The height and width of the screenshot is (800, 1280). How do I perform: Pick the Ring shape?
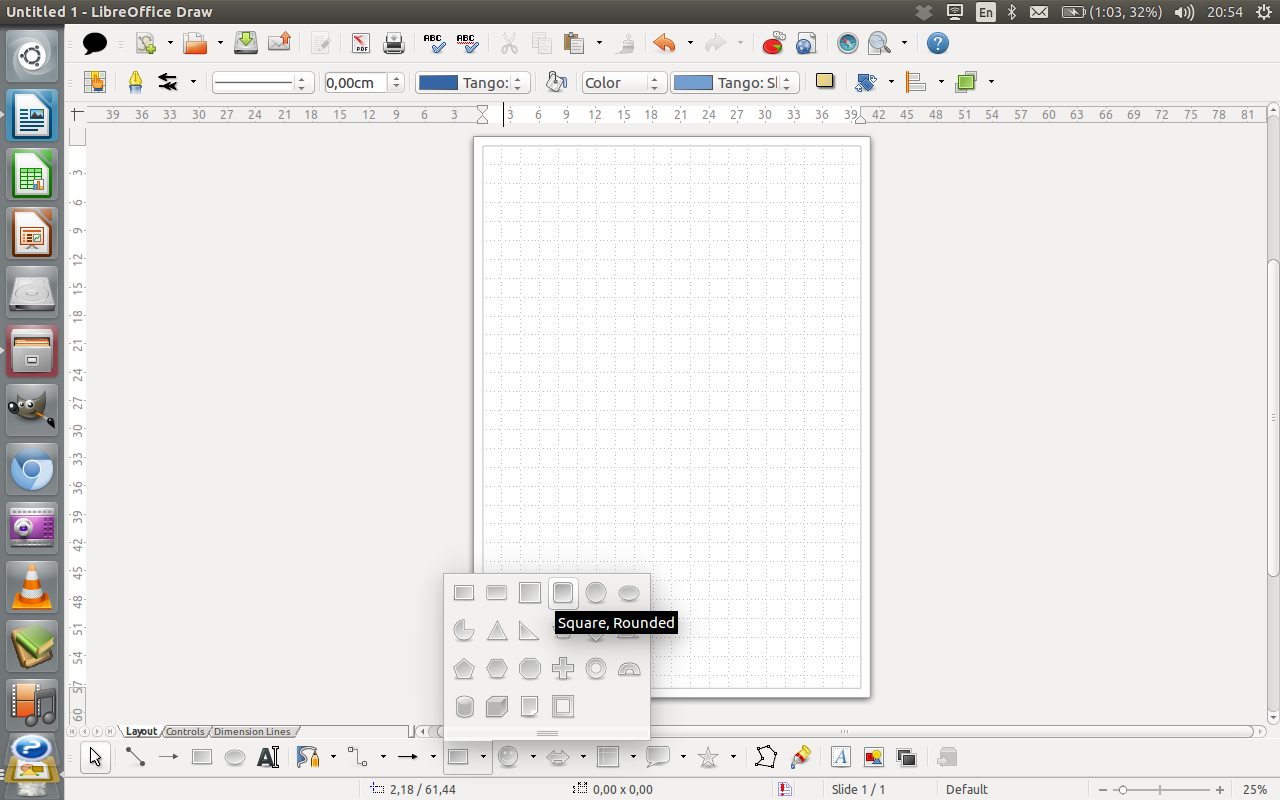pyautogui.click(x=596, y=669)
